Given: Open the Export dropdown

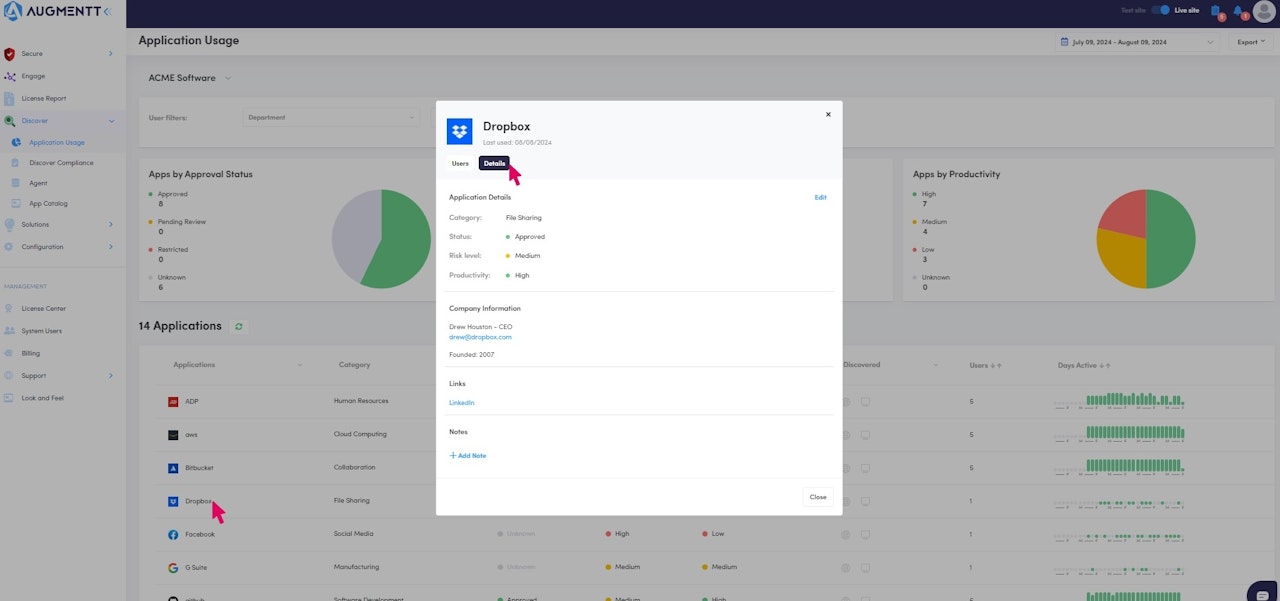Looking at the screenshot, I should tap(1250, 42).
